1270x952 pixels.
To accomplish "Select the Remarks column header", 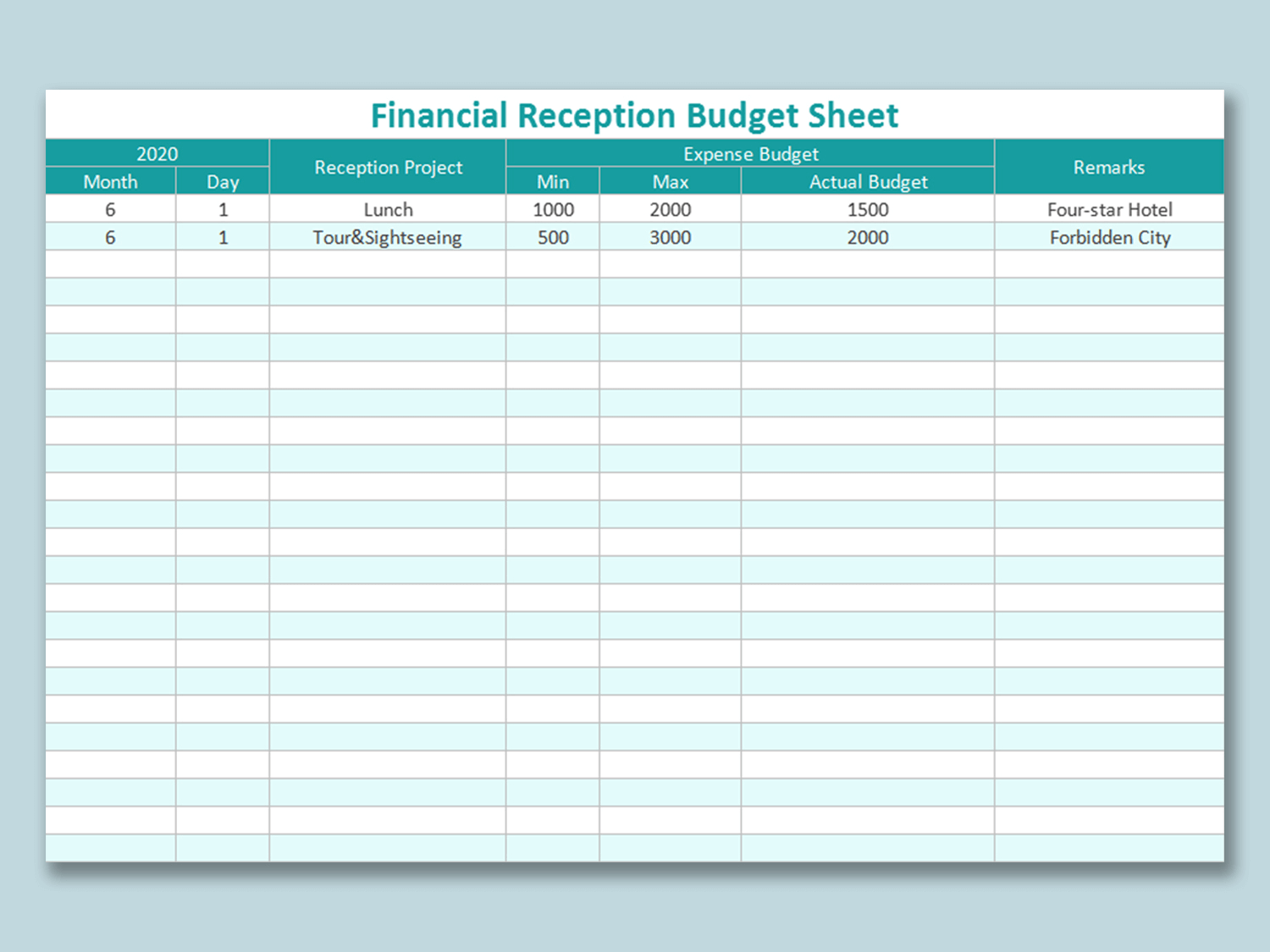I will 1109,167.
